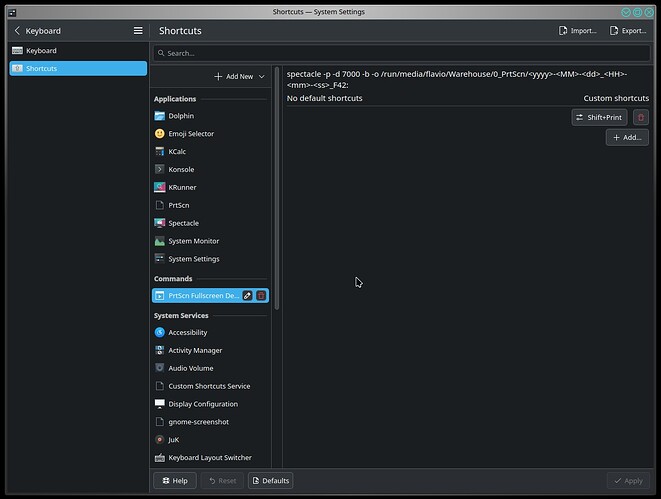Click the gnome-screenshot label
Viewport: 661px width, 499px height.
click(199, 422)
